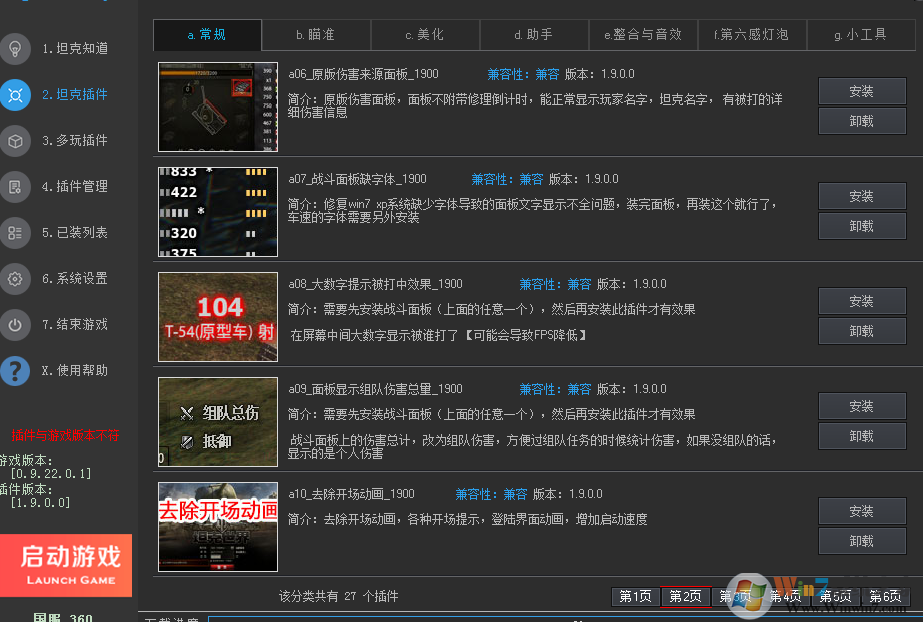Click the a10 去除开场动画 preview thumbnail
This screenshot has width=923, height=622.
(217, 527)
